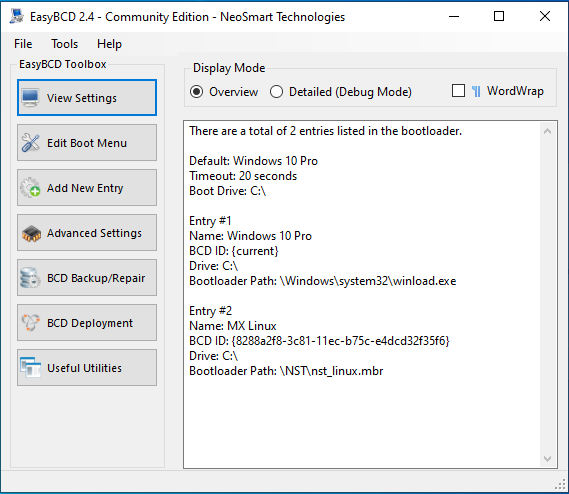Image resolution: width=569 pixels, height=494 pixels.
Task: Open Advanced Settings section
Action: [x=87, y=233]
